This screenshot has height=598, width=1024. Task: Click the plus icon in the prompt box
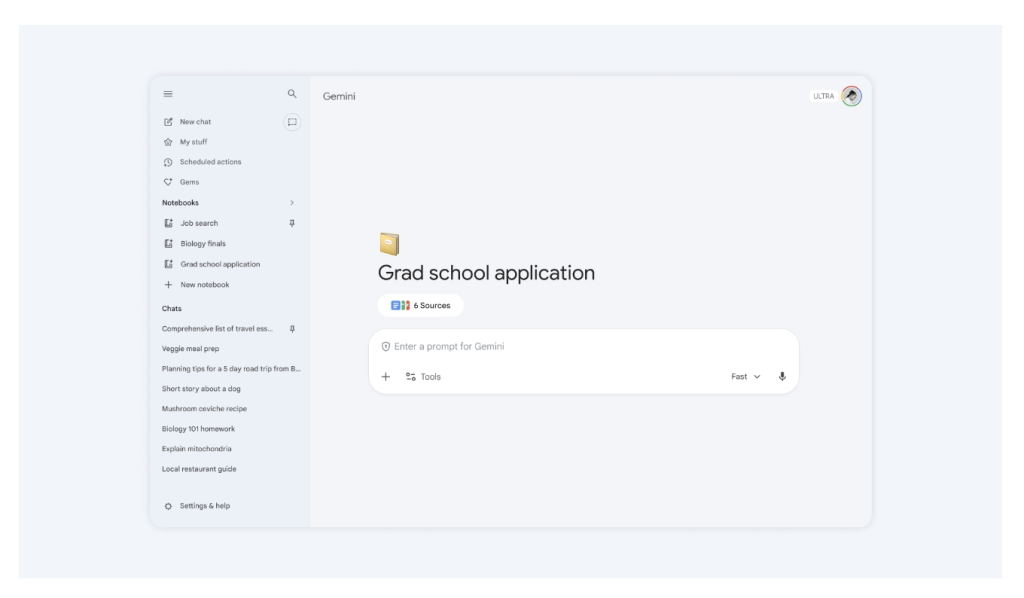[386, 377]
